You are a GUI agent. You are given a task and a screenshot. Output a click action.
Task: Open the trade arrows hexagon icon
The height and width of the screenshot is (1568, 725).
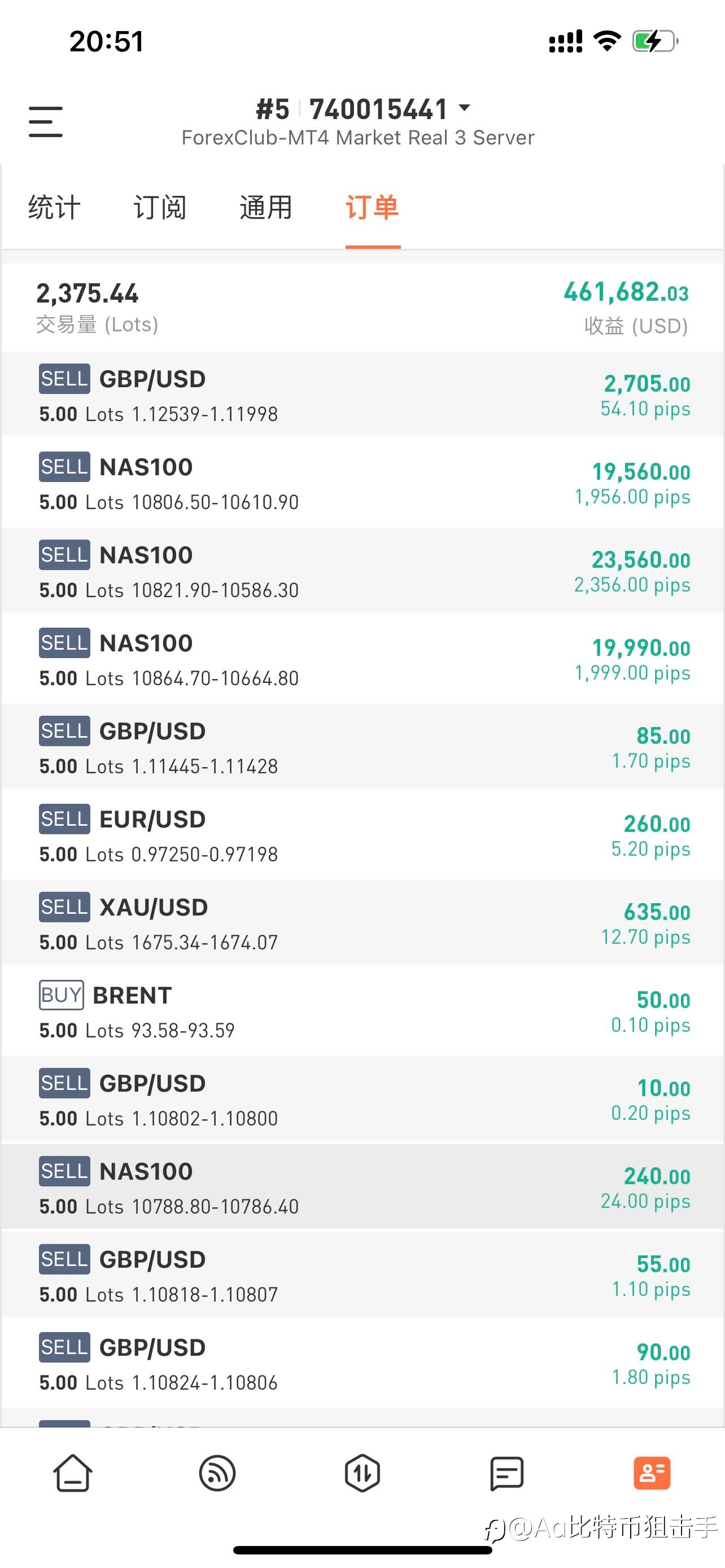[x=362, y=1474]
